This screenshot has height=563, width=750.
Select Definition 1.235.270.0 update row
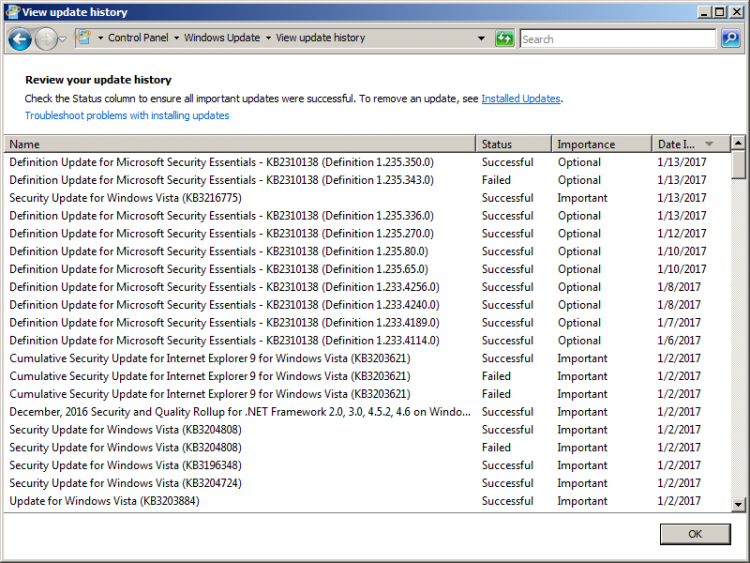(367, 233)
